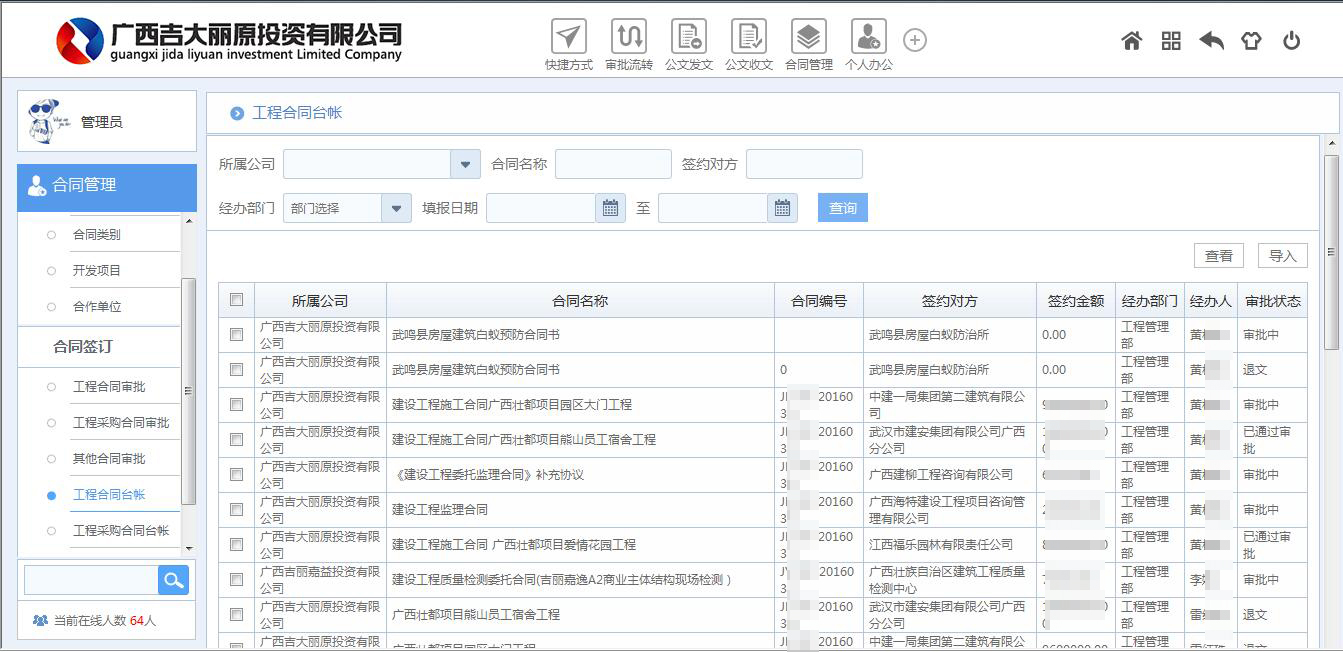
Task: Click the 导入 import button
Action: (1282, 256)
